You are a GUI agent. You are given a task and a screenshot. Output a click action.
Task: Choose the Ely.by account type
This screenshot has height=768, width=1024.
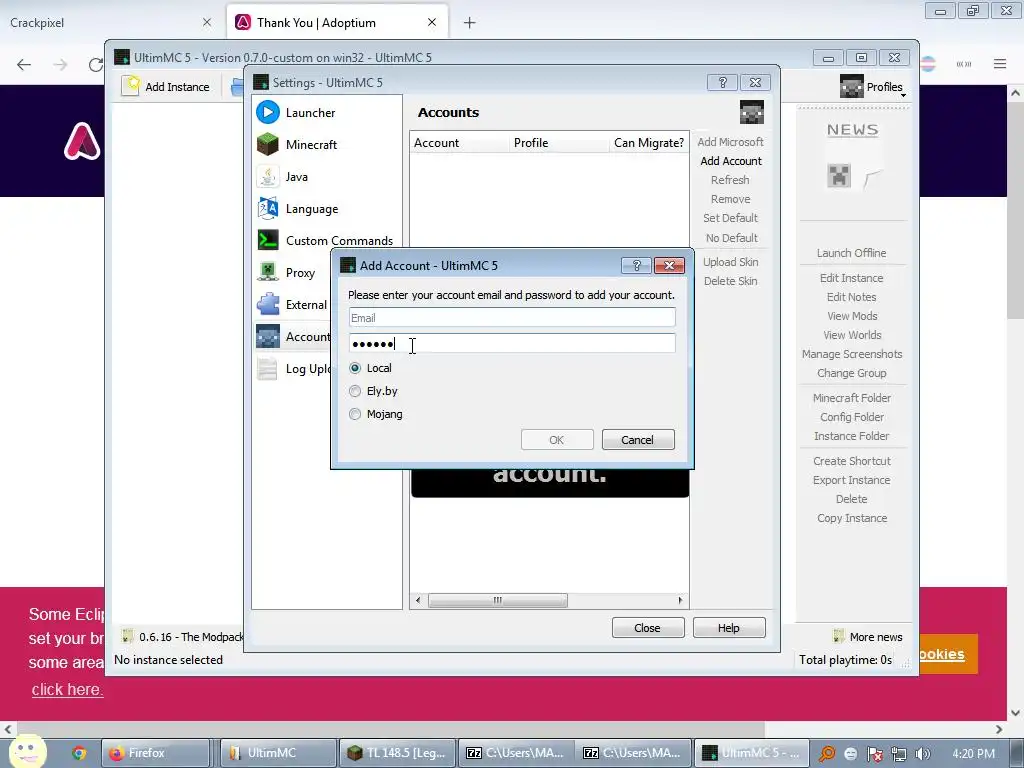coord(355,391)
